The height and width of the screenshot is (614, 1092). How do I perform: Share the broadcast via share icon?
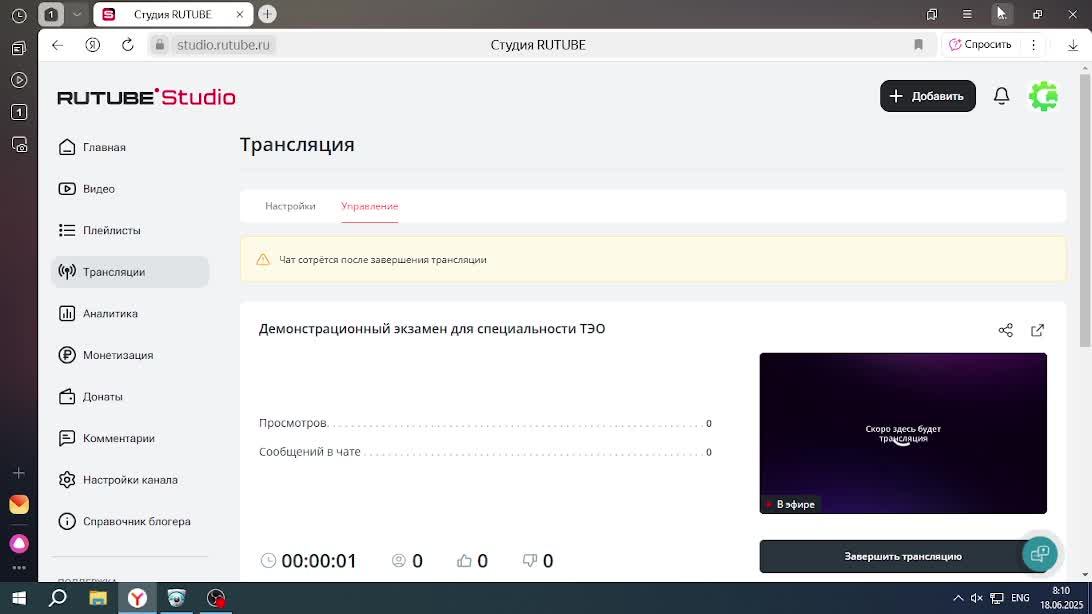pos(1006,330)
